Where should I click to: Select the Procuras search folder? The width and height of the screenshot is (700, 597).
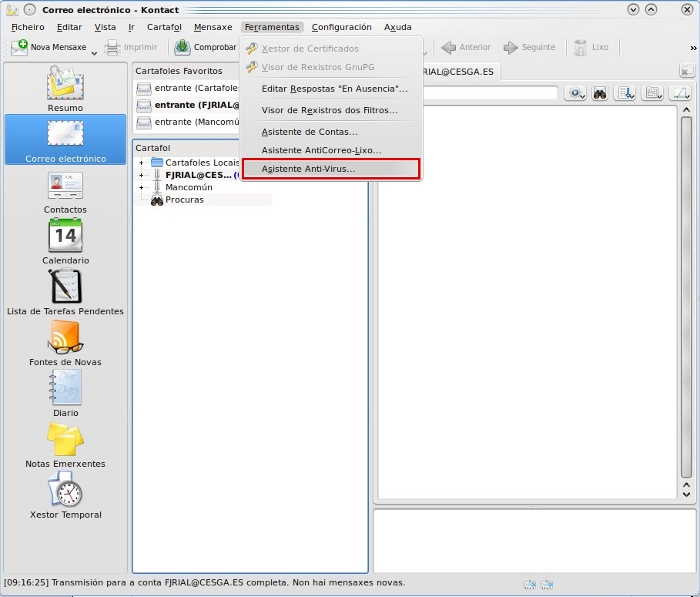tap(184, 200)
